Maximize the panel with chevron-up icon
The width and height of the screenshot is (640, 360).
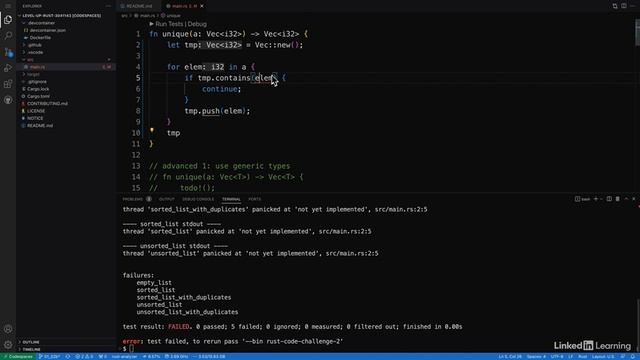[x=627, y=199]
